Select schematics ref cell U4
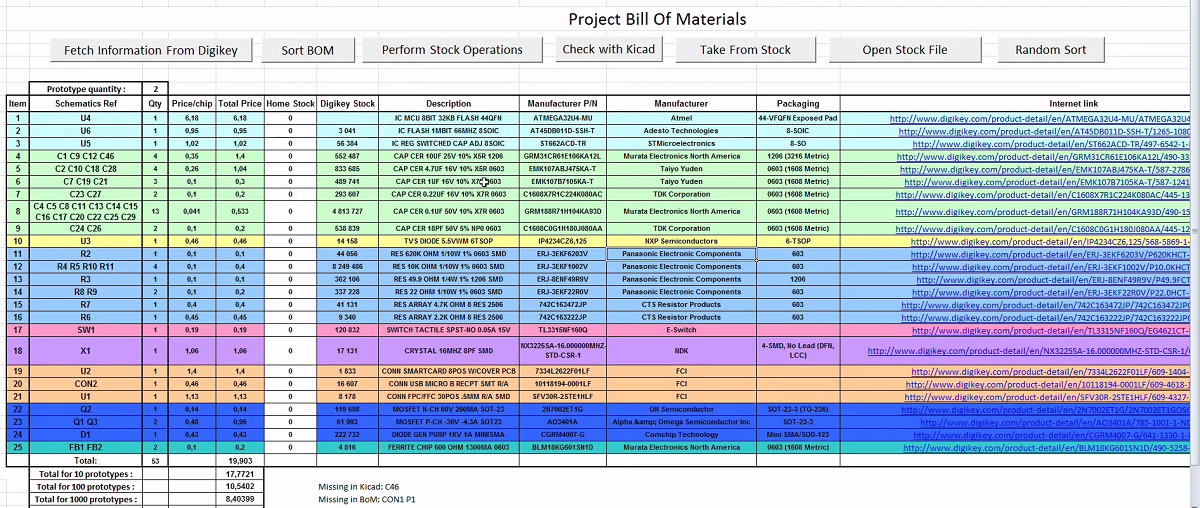This screenshot has height=508, width=1200. point(86,118)
